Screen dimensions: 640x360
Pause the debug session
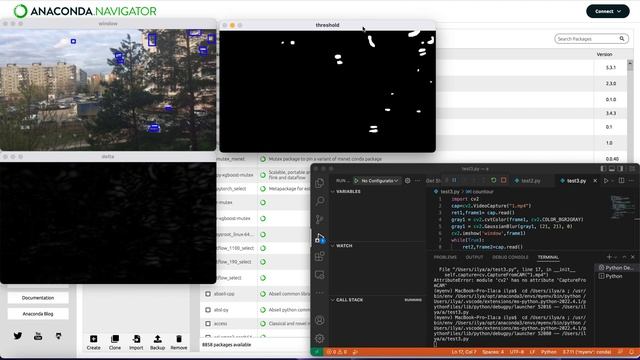point(454,180)
